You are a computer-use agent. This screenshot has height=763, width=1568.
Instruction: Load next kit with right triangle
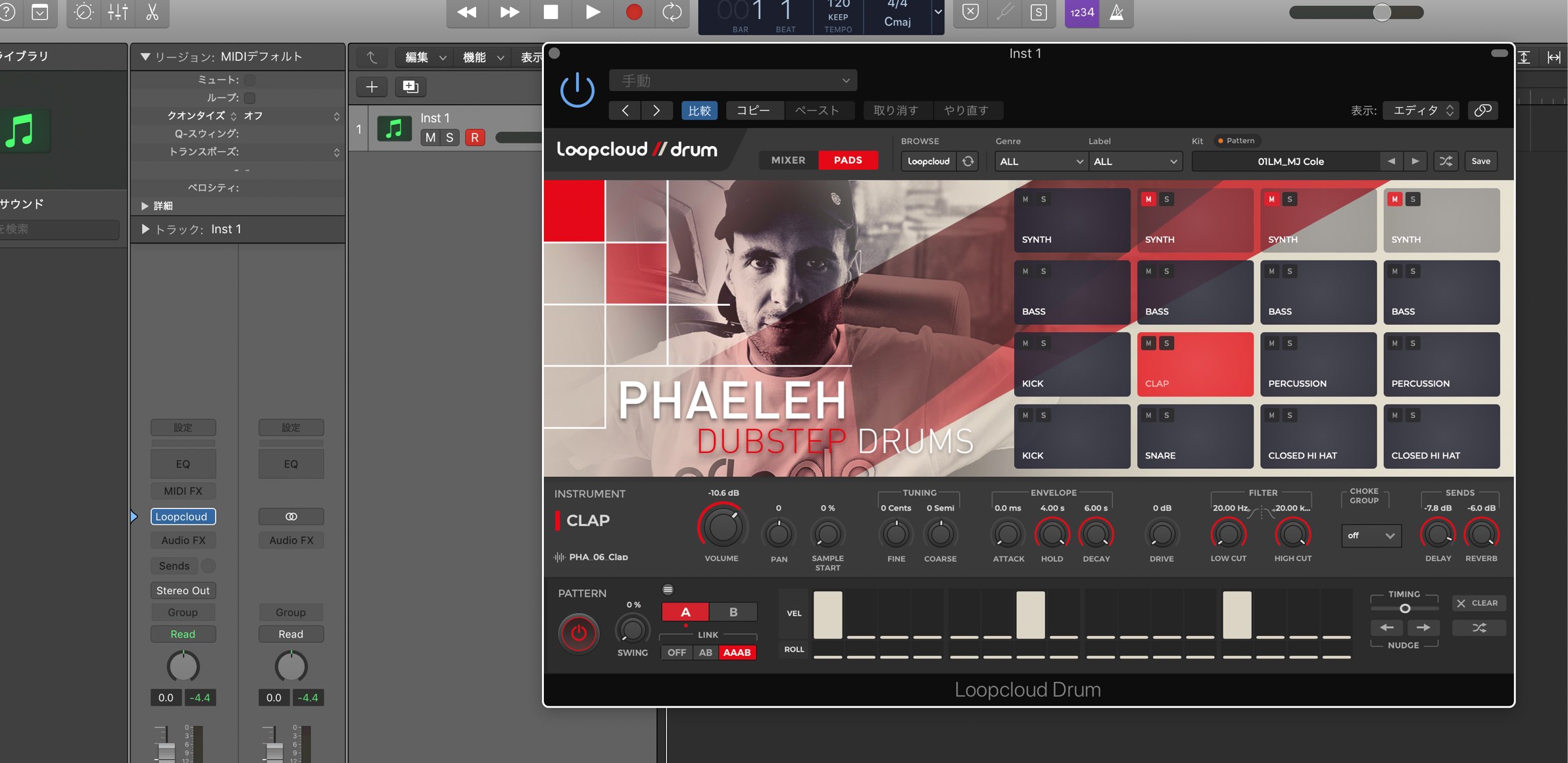(1415, 161)
